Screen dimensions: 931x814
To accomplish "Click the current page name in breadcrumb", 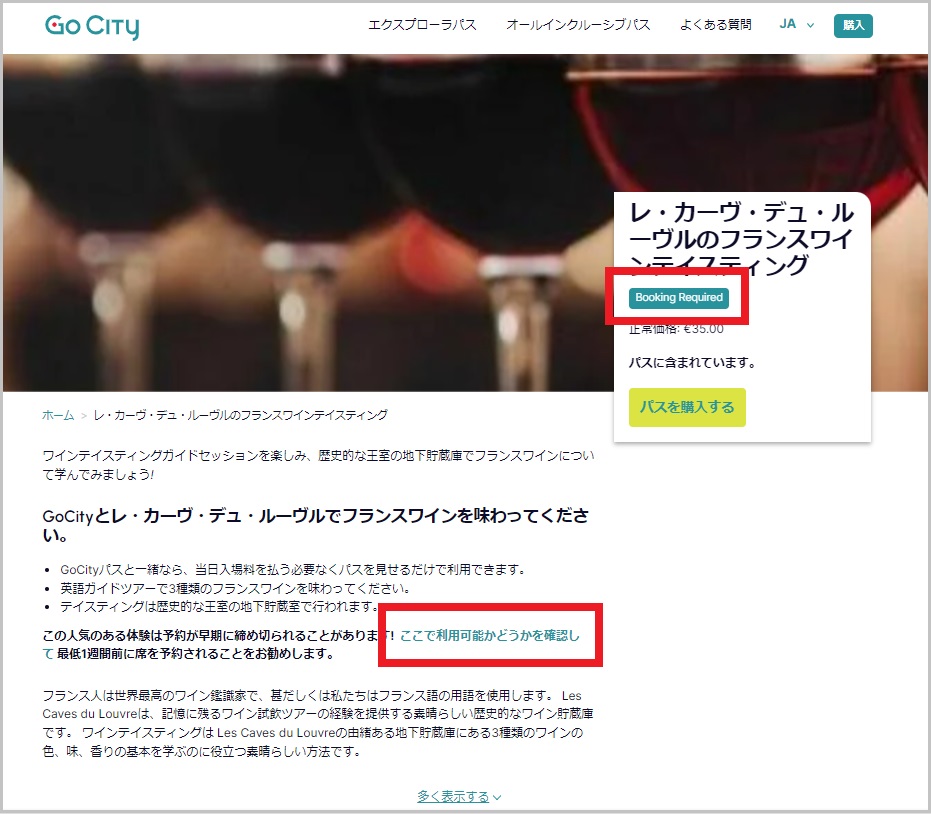I will pos(240,415).
